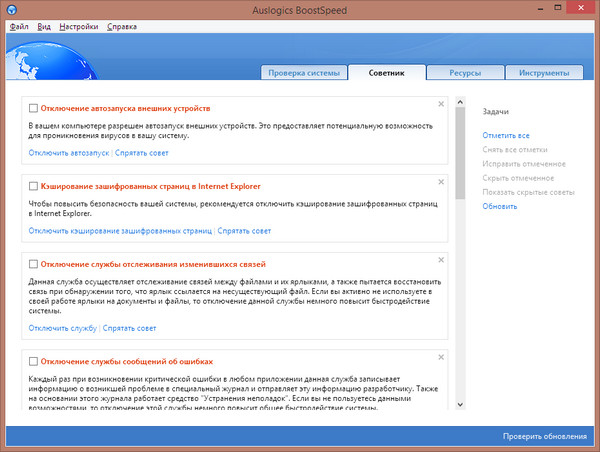Close the error reporting service advice card
The width and height of the screenshot is (600, 452).
[441, 358]
